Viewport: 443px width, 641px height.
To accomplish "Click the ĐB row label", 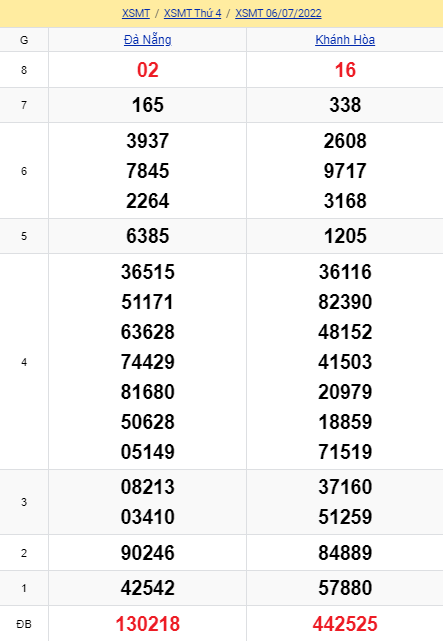I will [24, 624].
